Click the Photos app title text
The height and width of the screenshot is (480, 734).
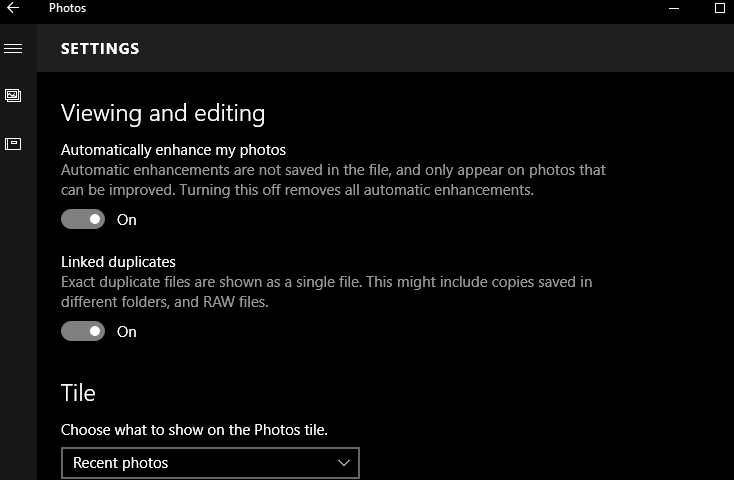point(67,8)
